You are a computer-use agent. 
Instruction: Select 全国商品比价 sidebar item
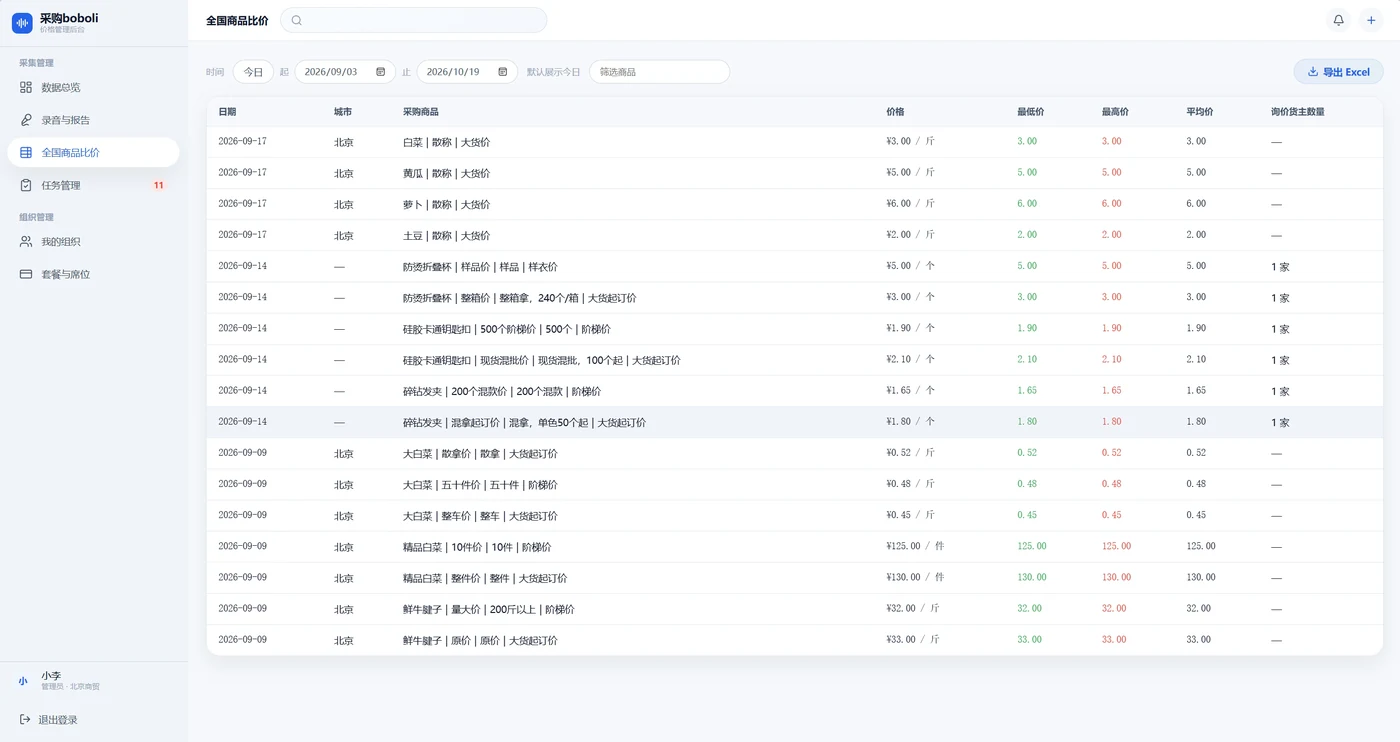(93, 152)
